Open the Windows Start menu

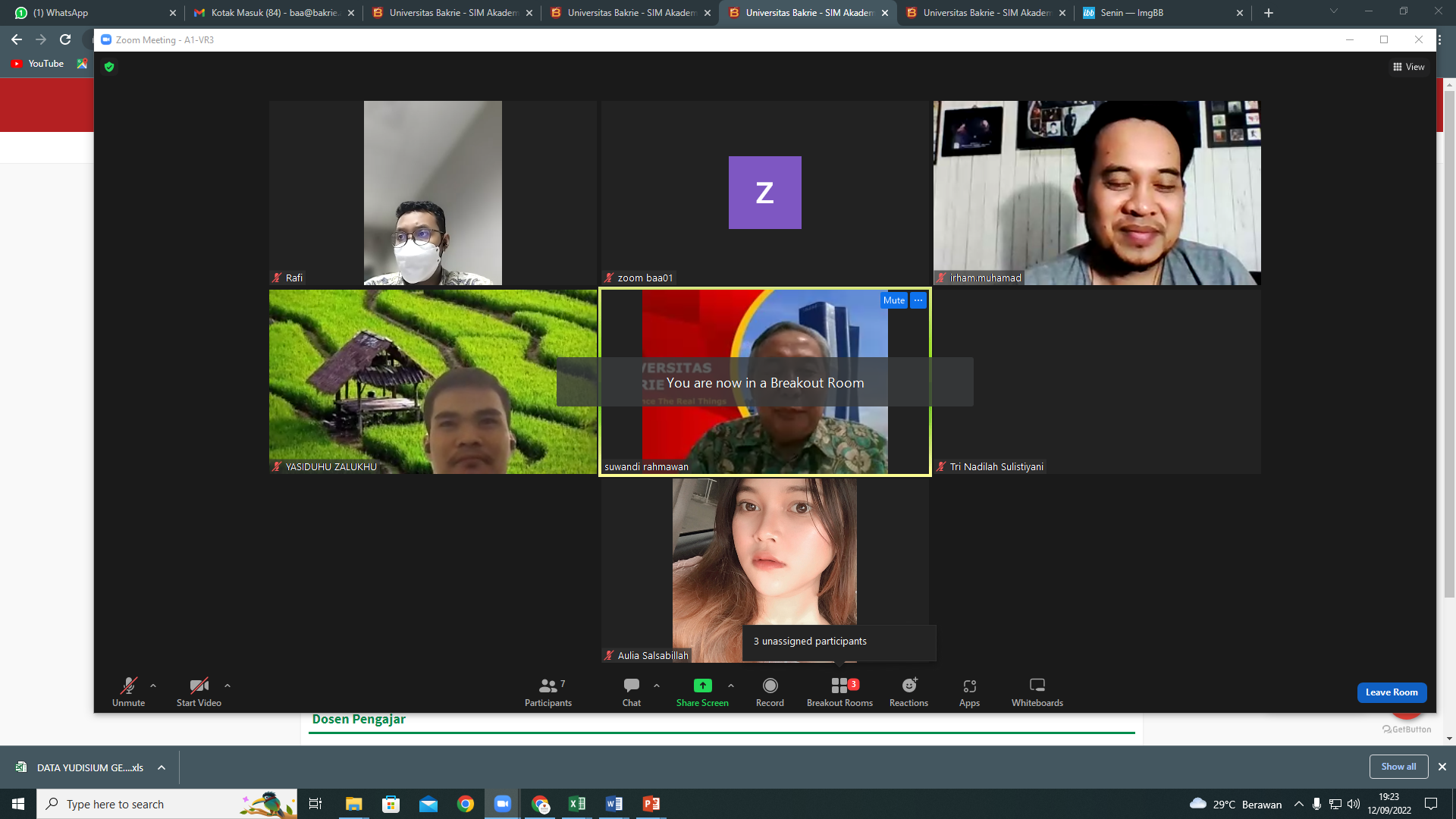click(x=18, y=804)
